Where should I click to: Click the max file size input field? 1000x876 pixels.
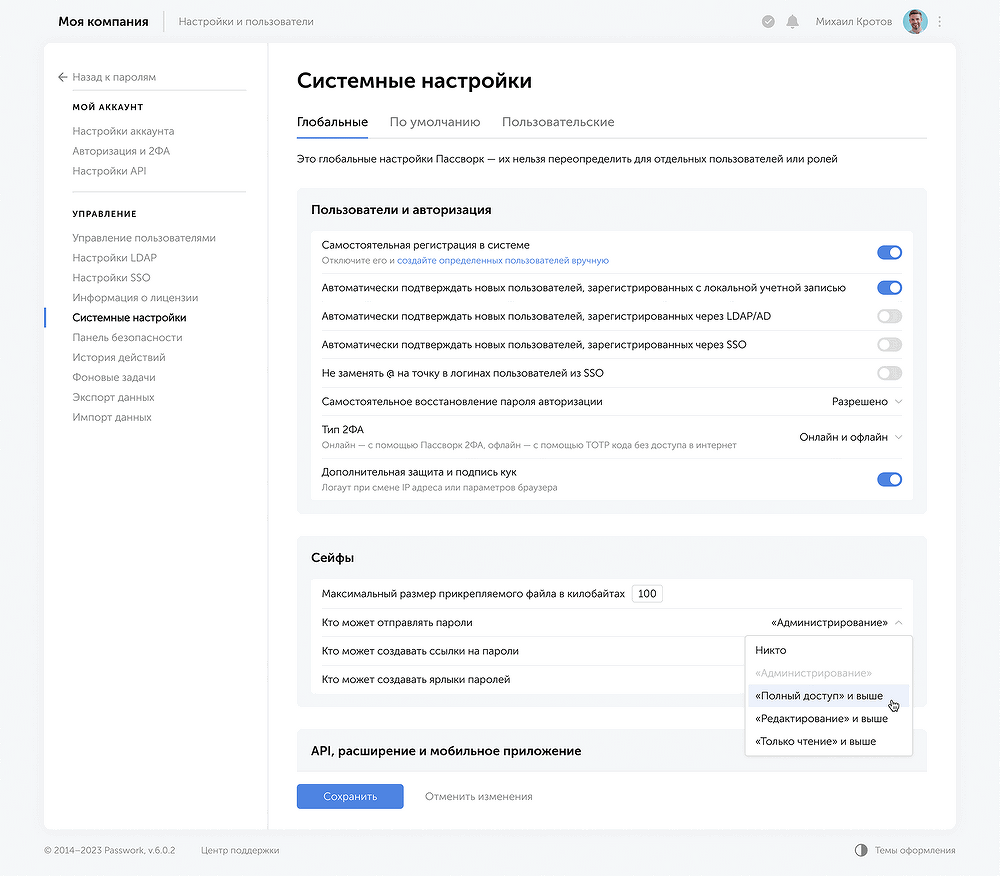click(647, 594)
